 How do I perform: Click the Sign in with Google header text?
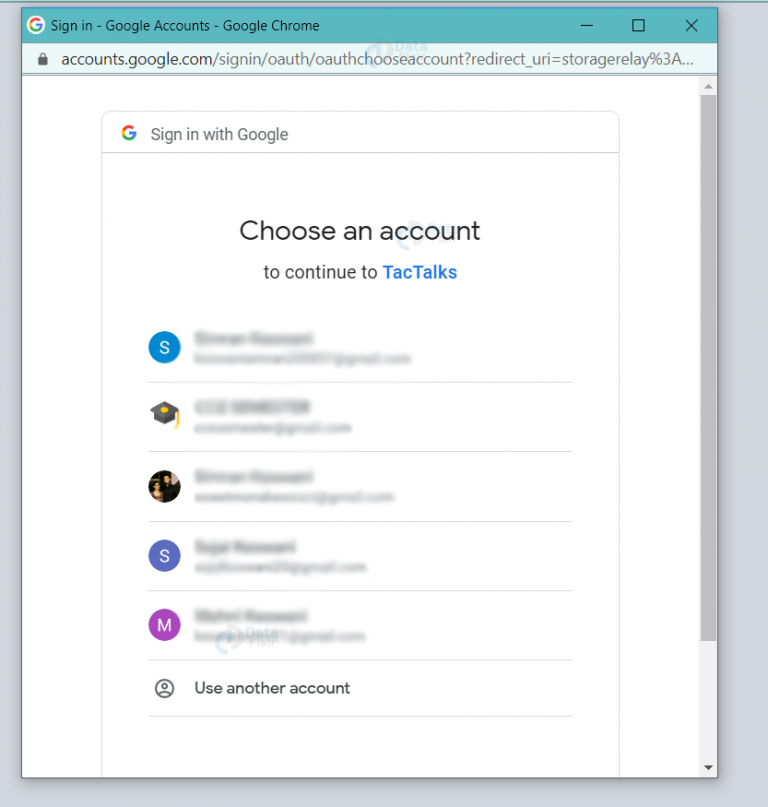click(x=219, y=134)
